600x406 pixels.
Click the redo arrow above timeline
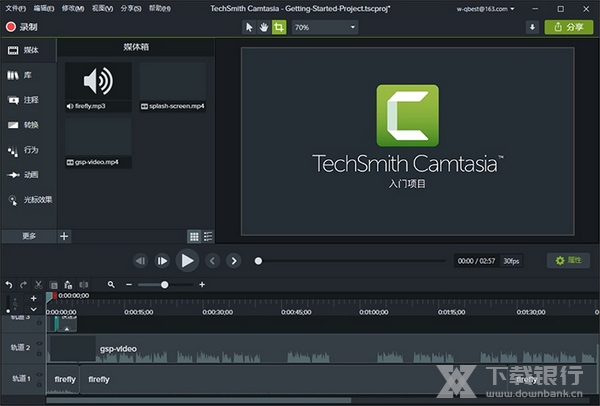point(24,285)
